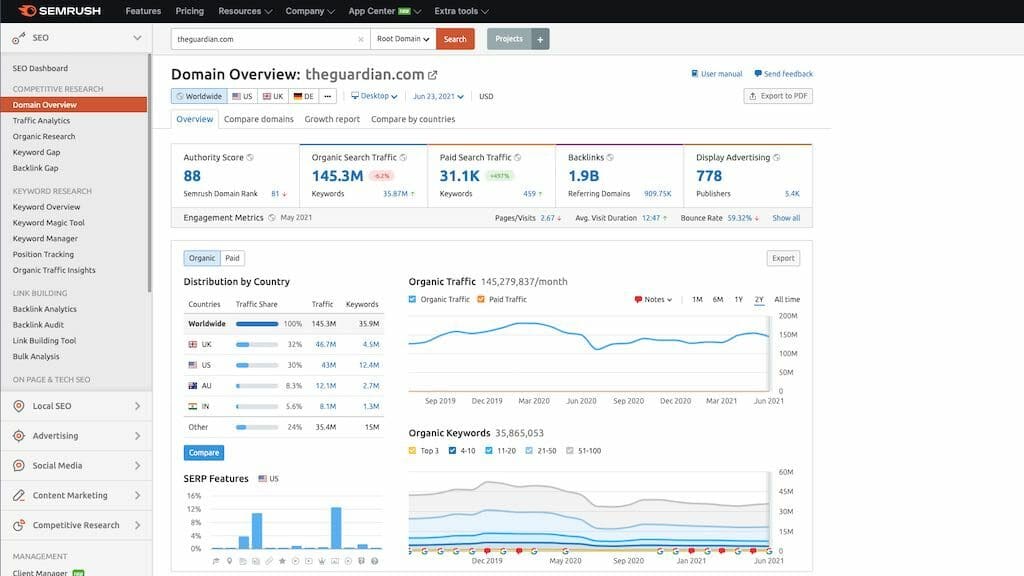Expand the Local SEO section

point(137,406)
